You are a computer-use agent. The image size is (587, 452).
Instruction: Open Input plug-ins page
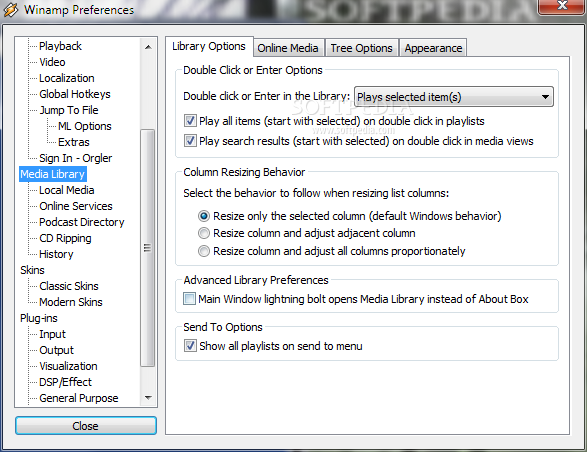(52, 334)
